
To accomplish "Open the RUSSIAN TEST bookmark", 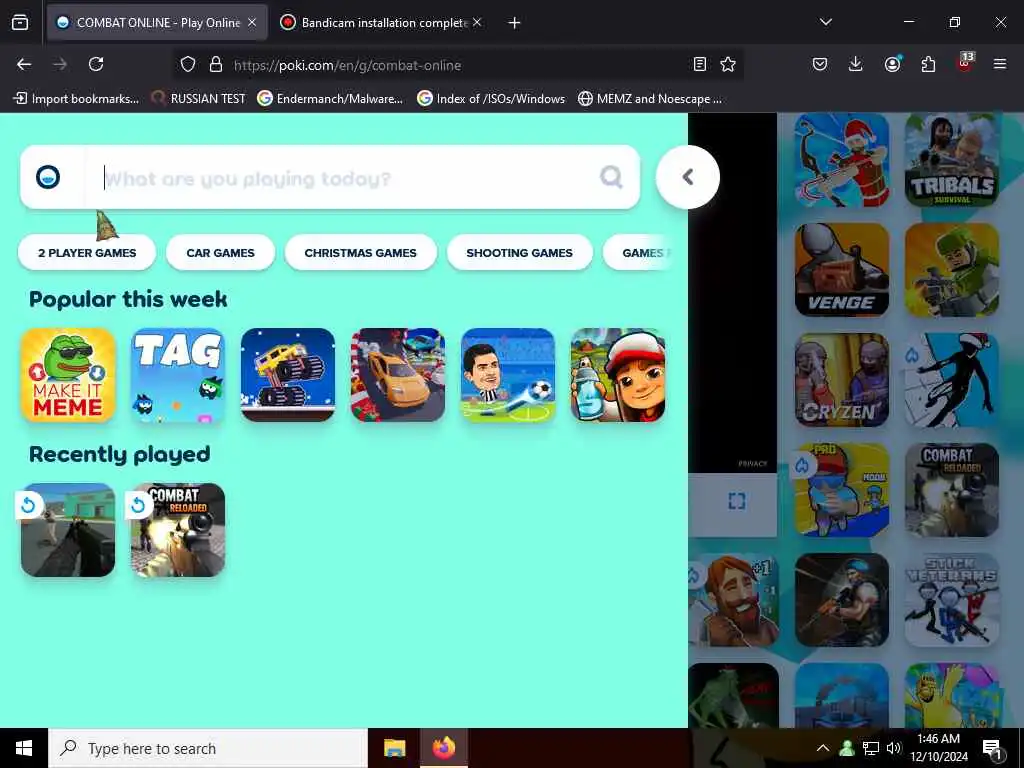I will point(198,99).
